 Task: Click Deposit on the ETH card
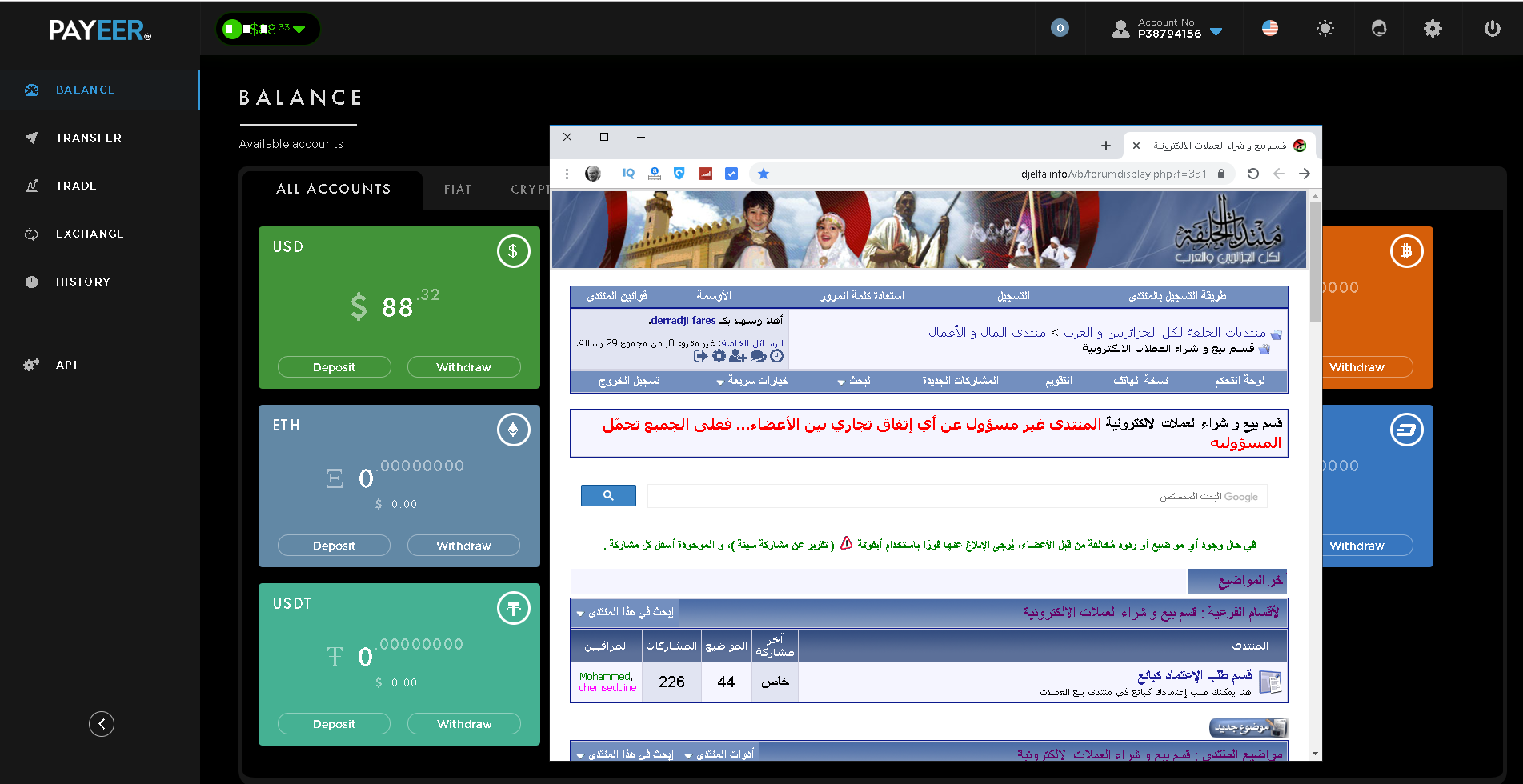(x=335, y=546)
